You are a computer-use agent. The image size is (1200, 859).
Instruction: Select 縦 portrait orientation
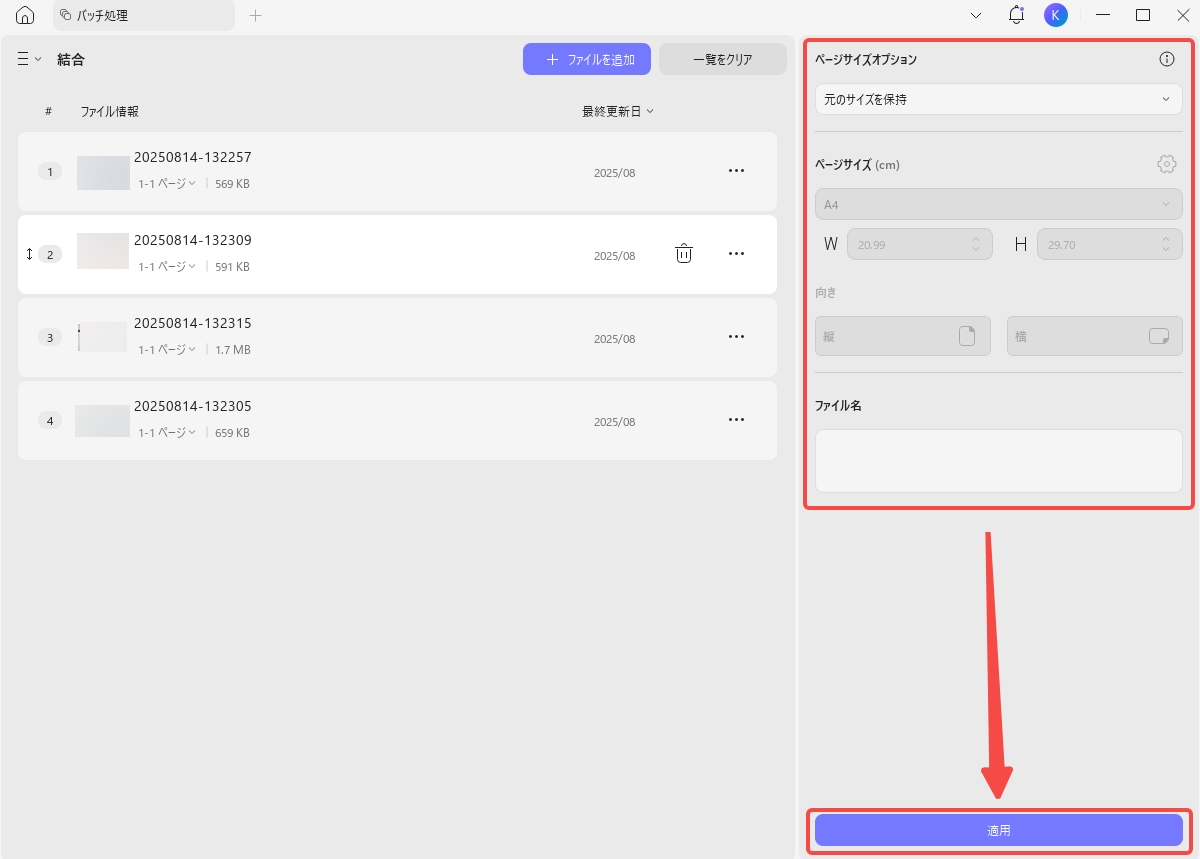click(x=903, y=336)
